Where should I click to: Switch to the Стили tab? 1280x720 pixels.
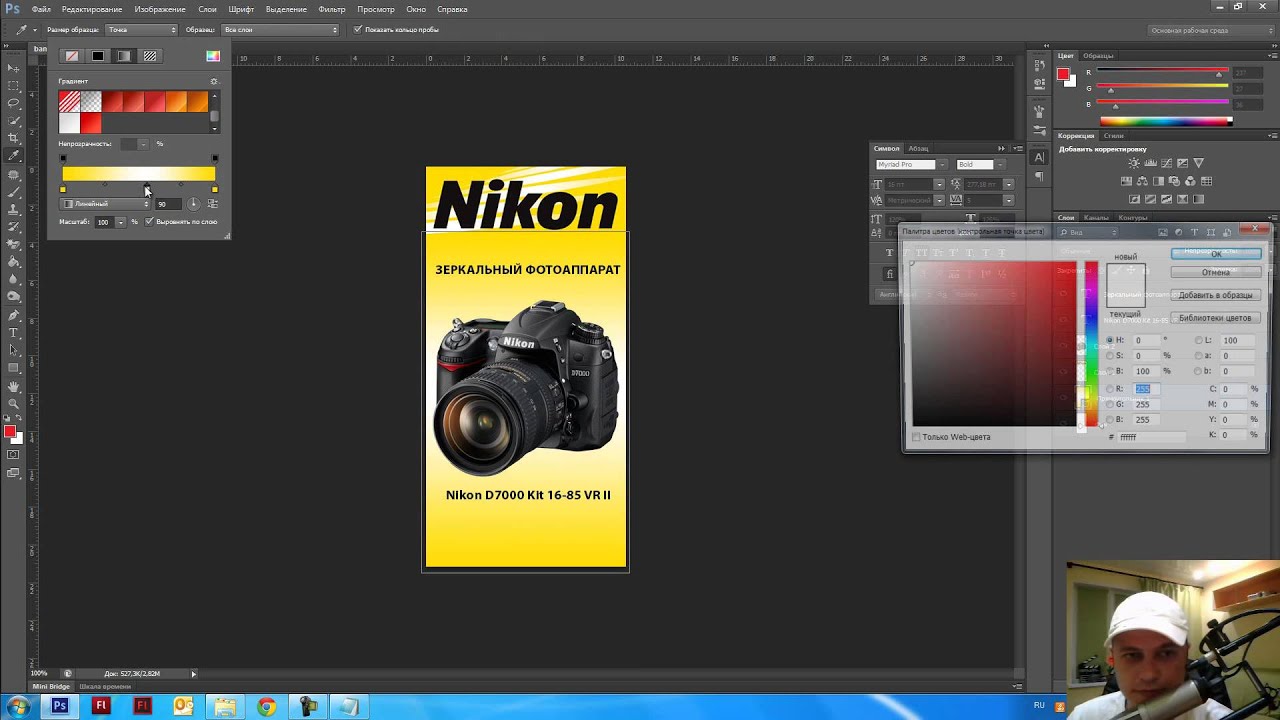[1113, 136]
